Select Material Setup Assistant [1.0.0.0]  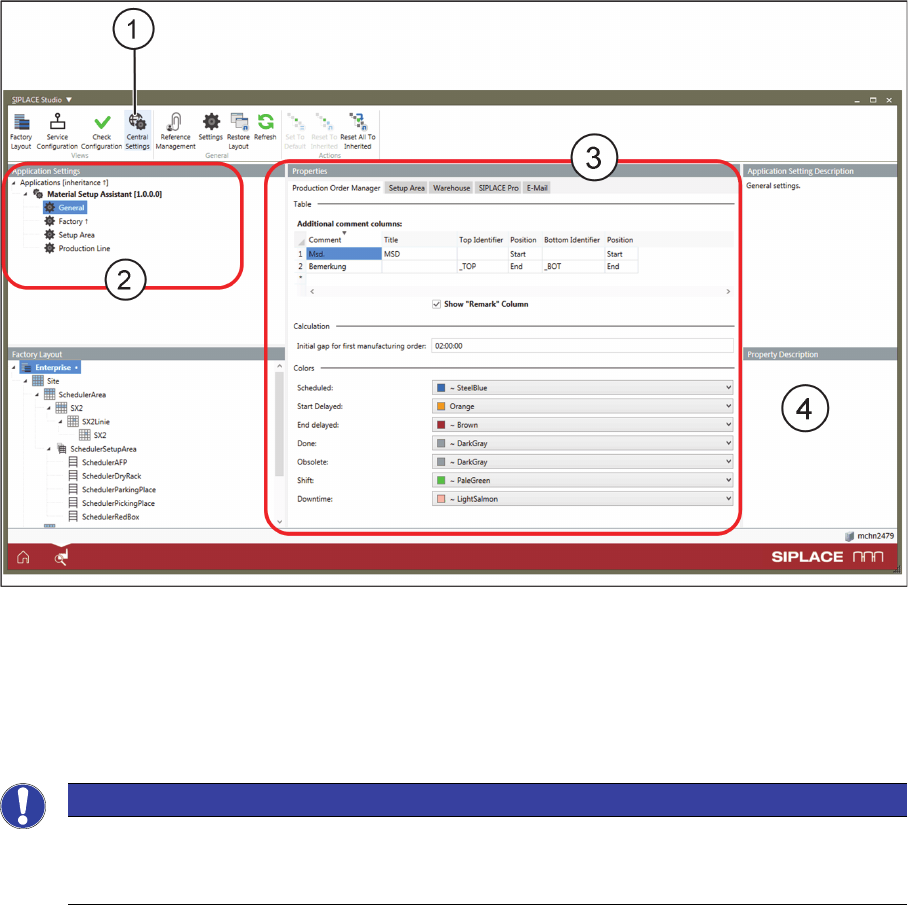(97, 194)
